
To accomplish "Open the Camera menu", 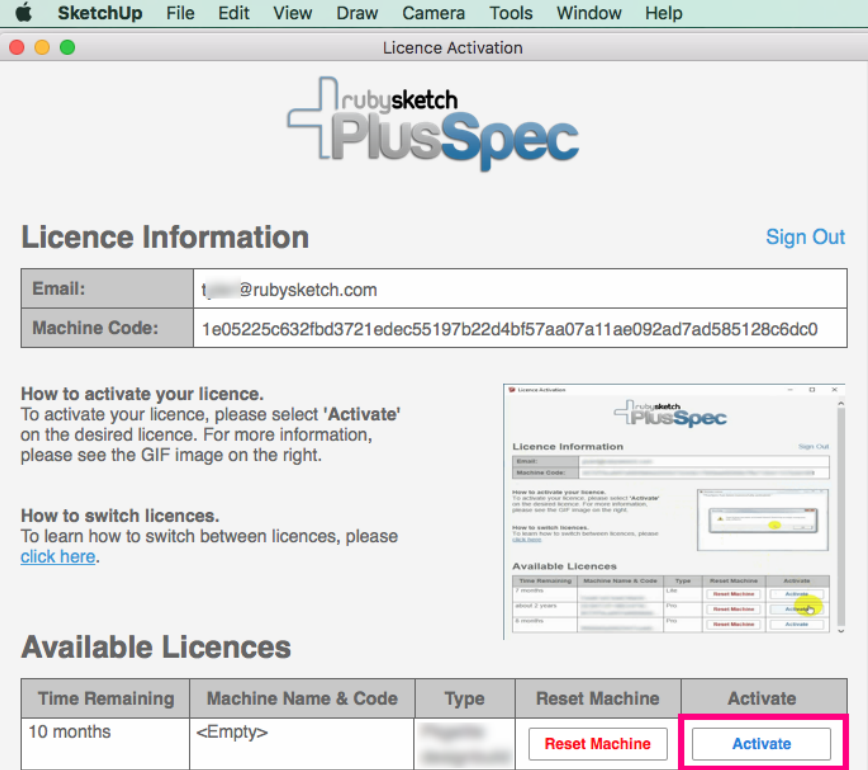I will tap(433, 13).
